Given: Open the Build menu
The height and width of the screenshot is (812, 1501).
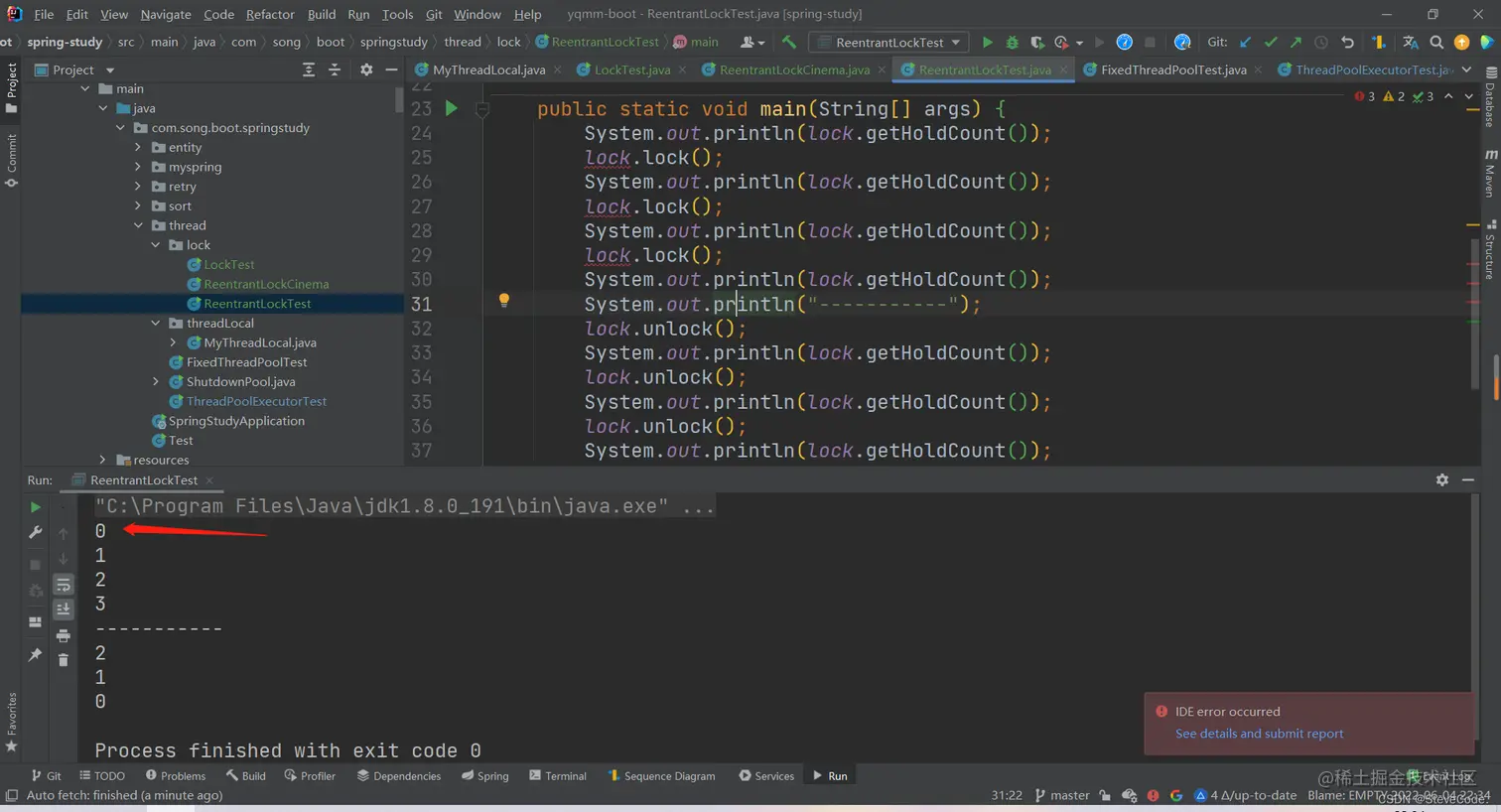Looking at the screenshot, I should 322,14.
